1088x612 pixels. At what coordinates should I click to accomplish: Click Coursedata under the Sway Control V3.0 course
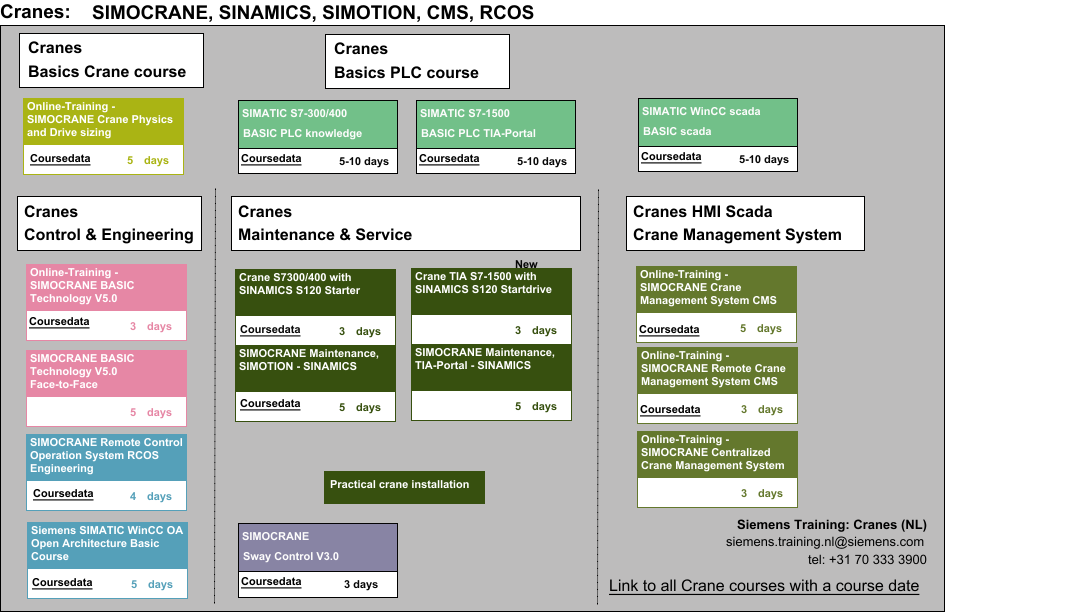click(x=271, y=582)
